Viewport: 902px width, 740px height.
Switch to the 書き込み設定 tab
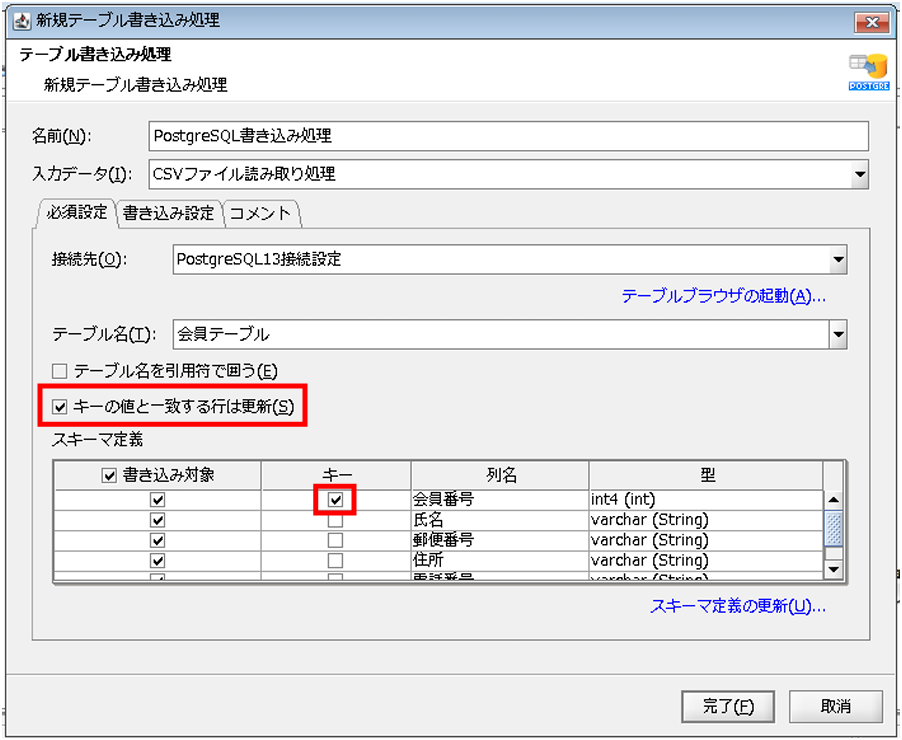(x=168, y=213)
